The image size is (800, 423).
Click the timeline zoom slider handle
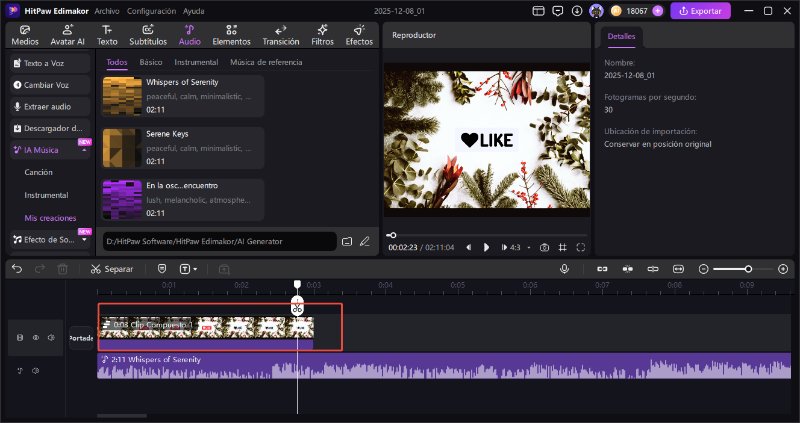748,269
